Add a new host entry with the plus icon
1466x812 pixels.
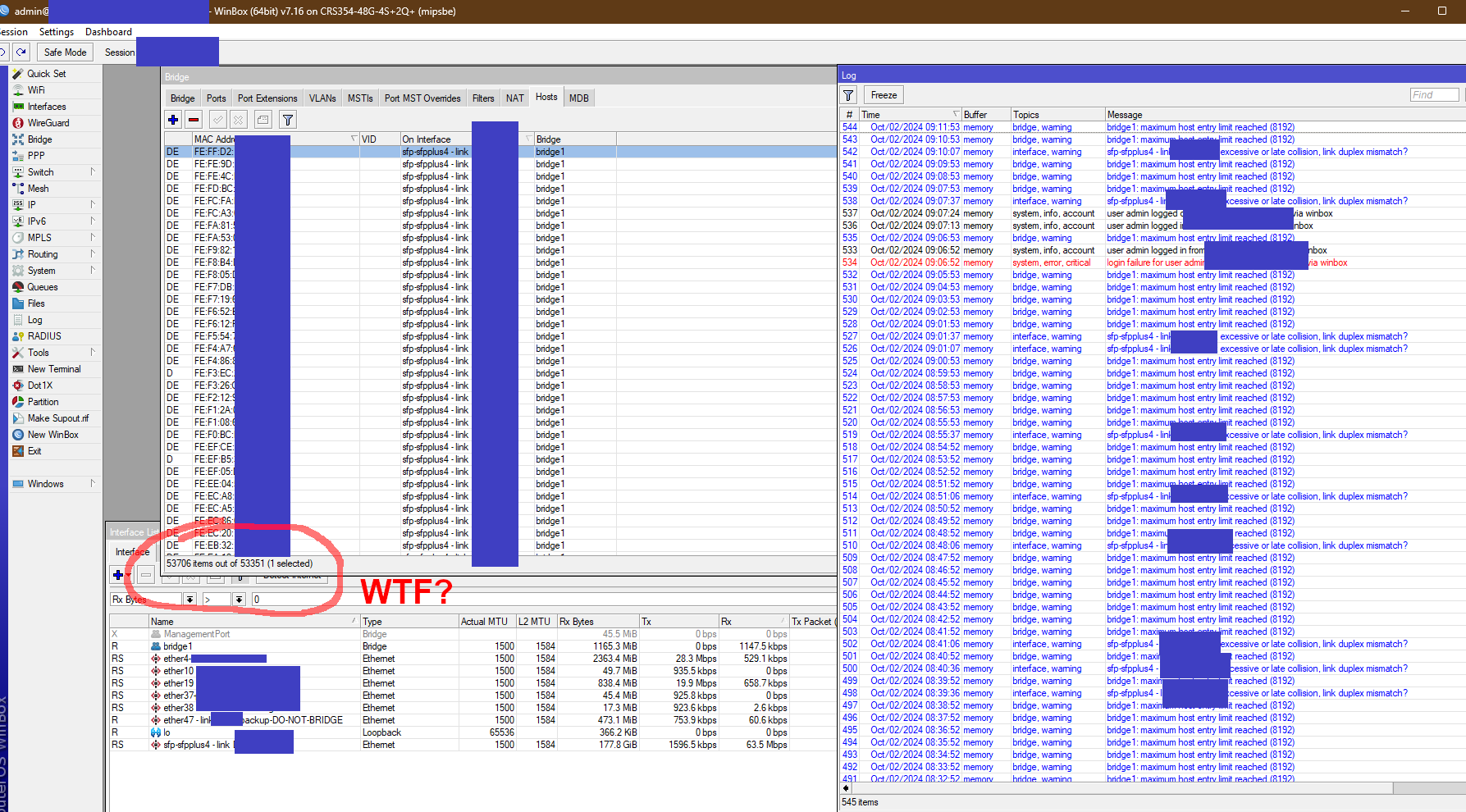tap(173, 120)
